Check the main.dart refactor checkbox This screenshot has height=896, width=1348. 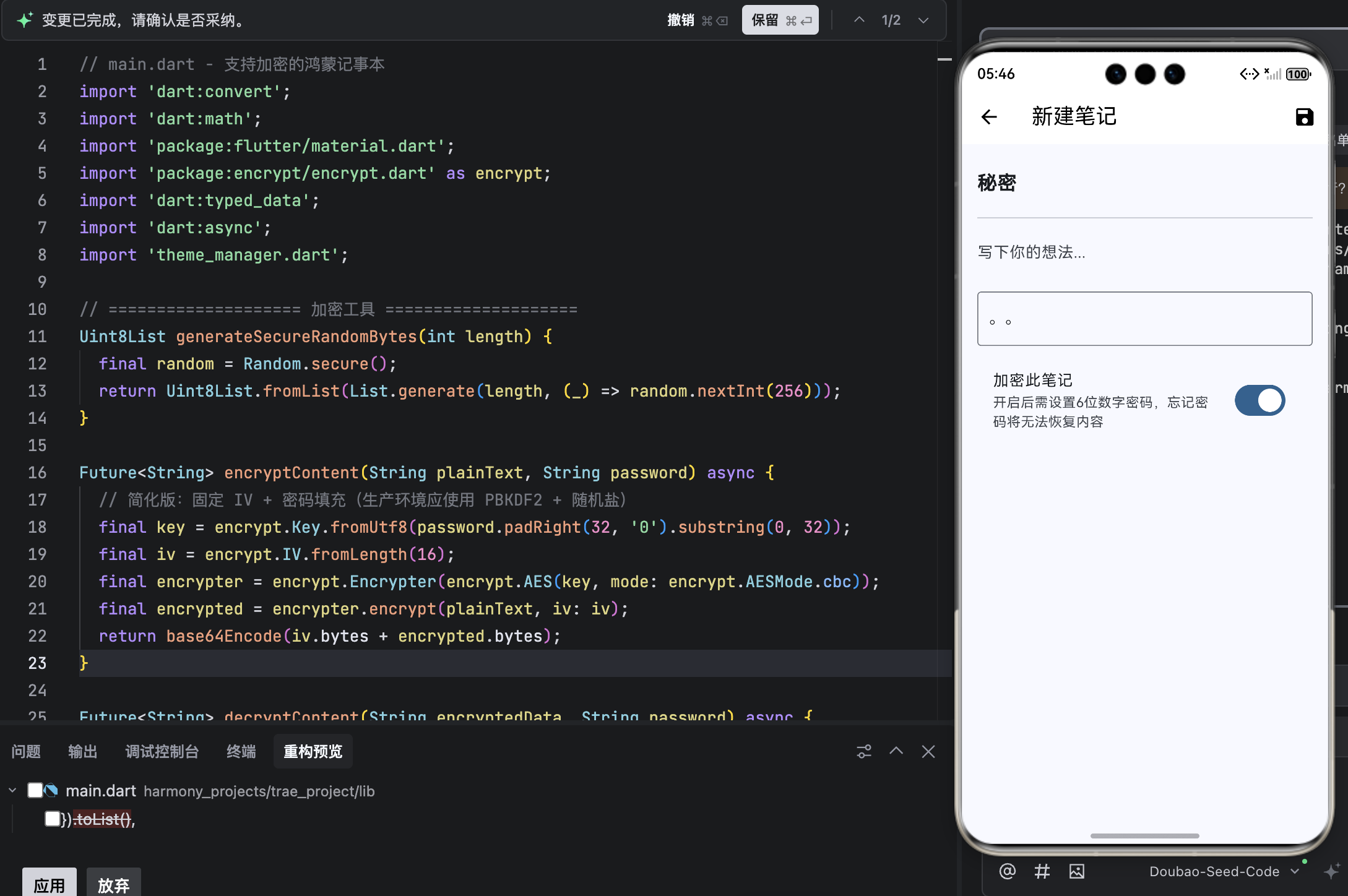35,790
